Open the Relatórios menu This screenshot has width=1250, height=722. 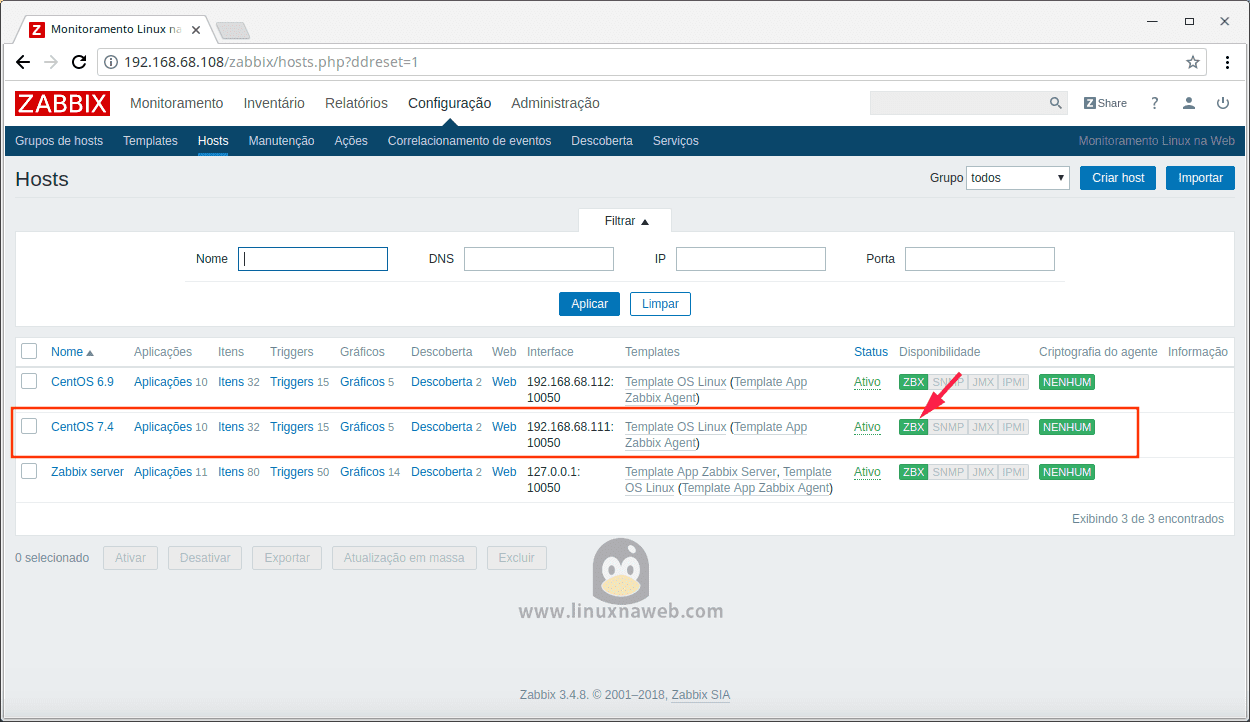(356, 103)
